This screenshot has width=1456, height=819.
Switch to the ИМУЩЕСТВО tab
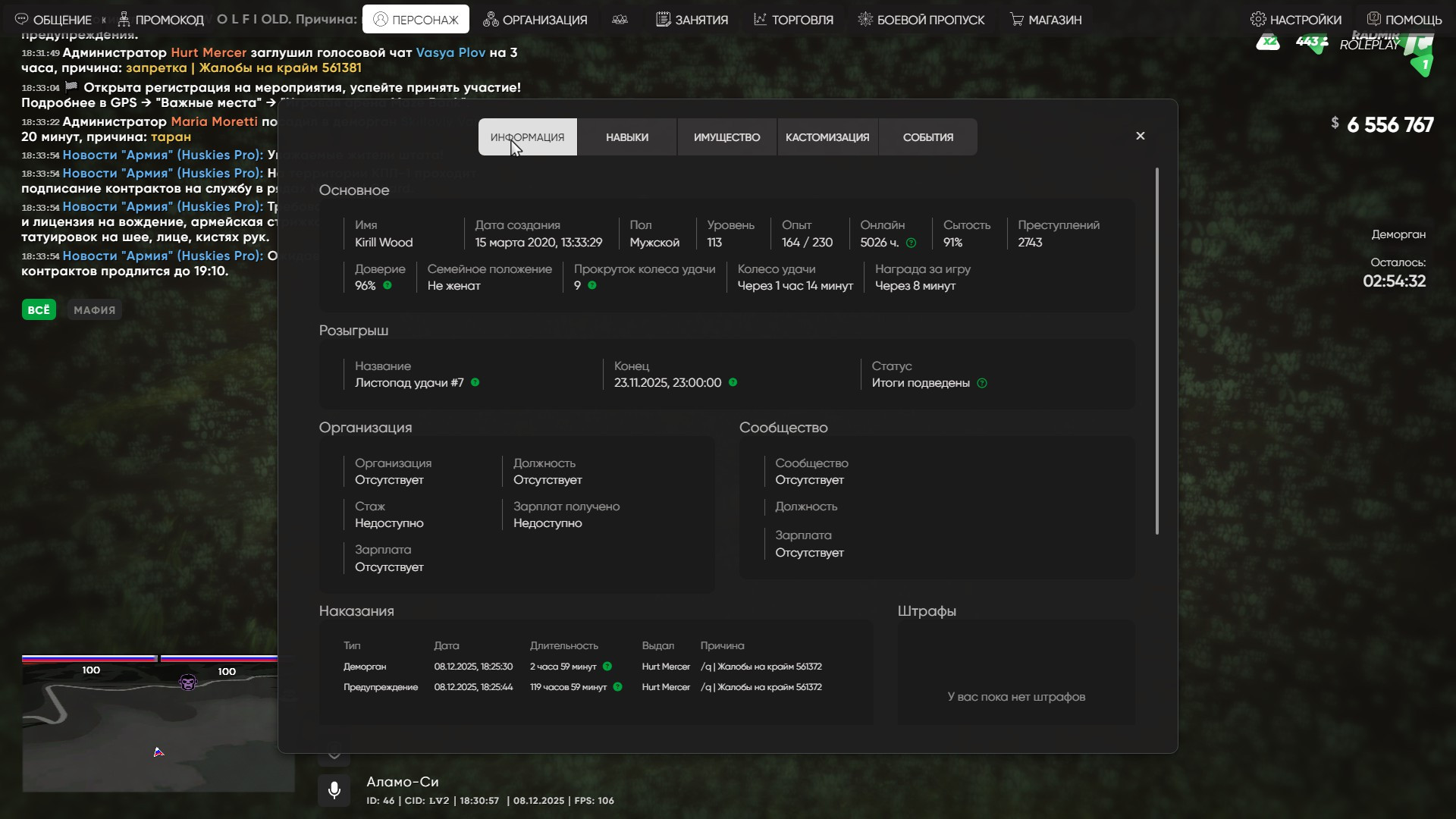pos(726,137)
